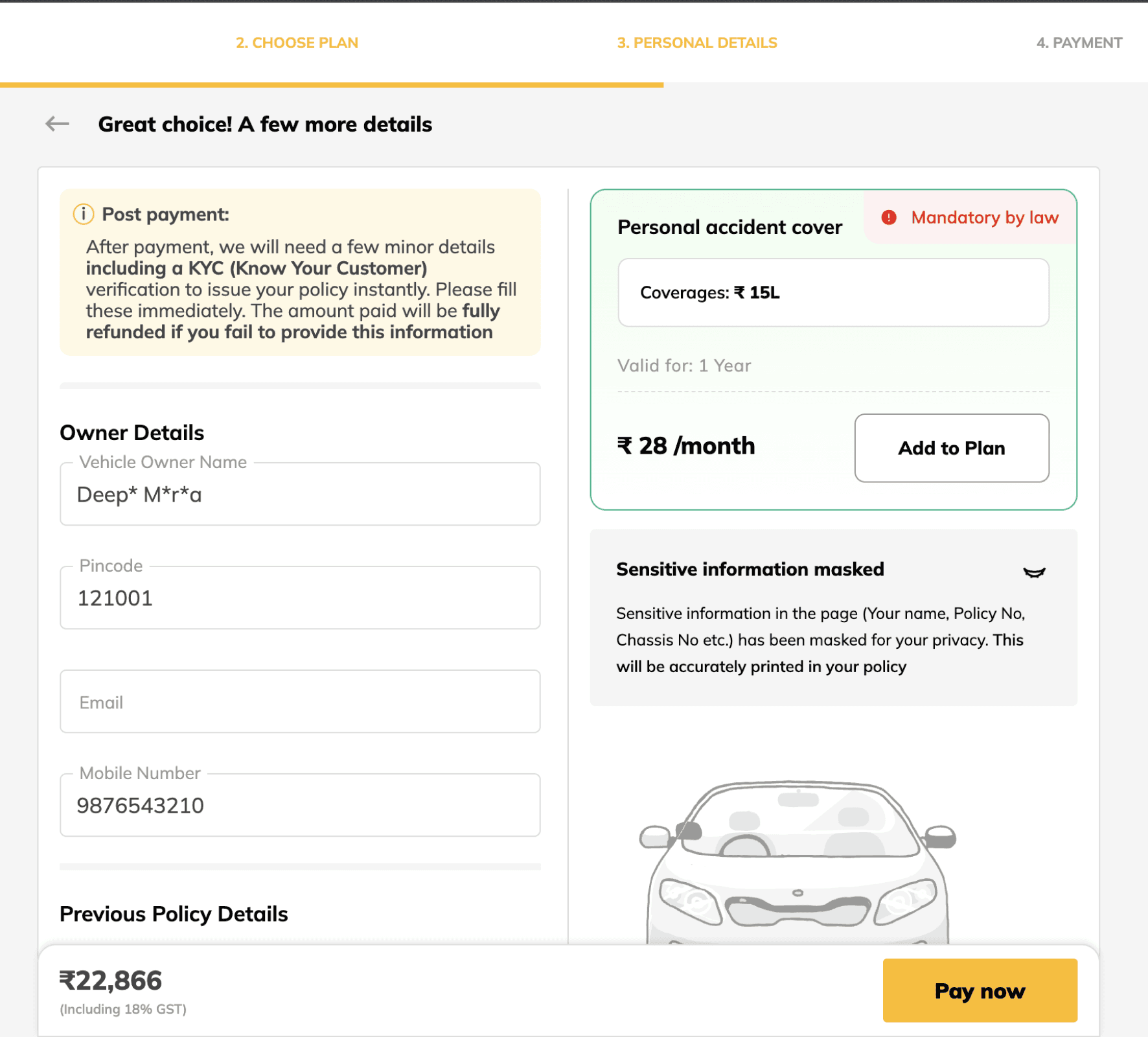Image resolution: width=1148 pixels, height=1037 pixels.
Task: Click the Coverages ₹ 15L box
Action: pos(833,293)
